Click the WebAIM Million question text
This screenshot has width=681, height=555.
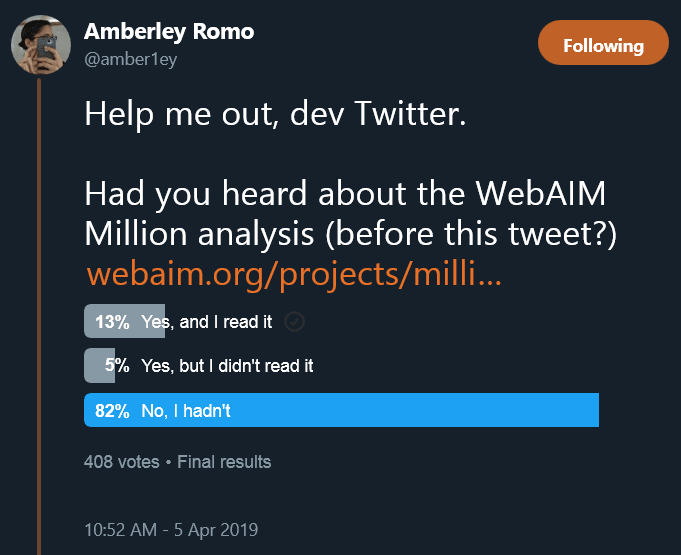350,214
